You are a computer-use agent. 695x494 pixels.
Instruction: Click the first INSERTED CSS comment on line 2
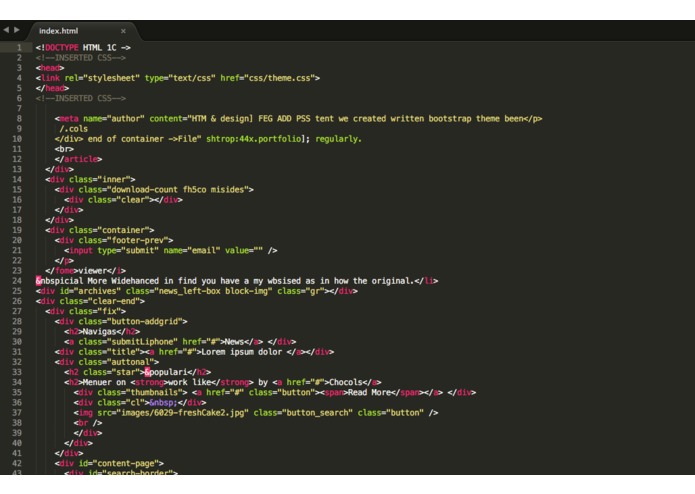point(81,58)
